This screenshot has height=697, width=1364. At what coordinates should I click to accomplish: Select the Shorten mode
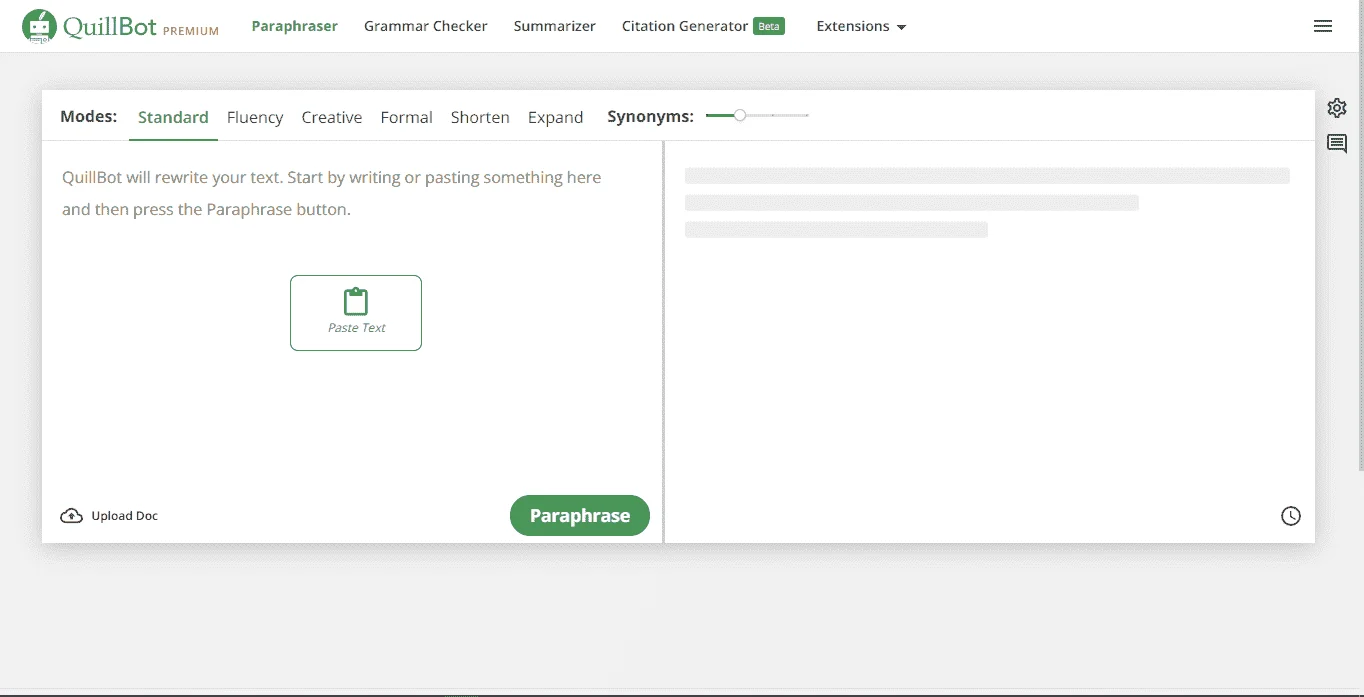(x=480, y=117)
